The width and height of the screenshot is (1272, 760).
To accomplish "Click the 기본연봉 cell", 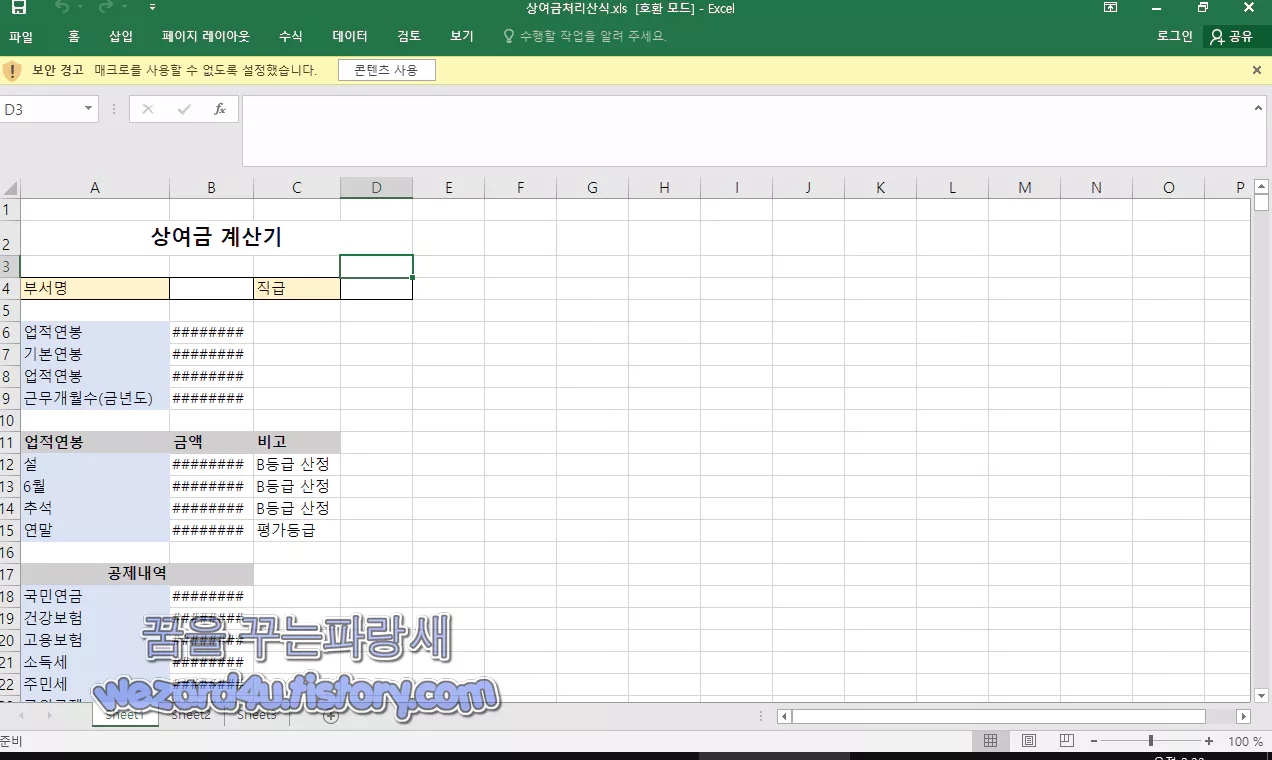I will pos(95,354).
